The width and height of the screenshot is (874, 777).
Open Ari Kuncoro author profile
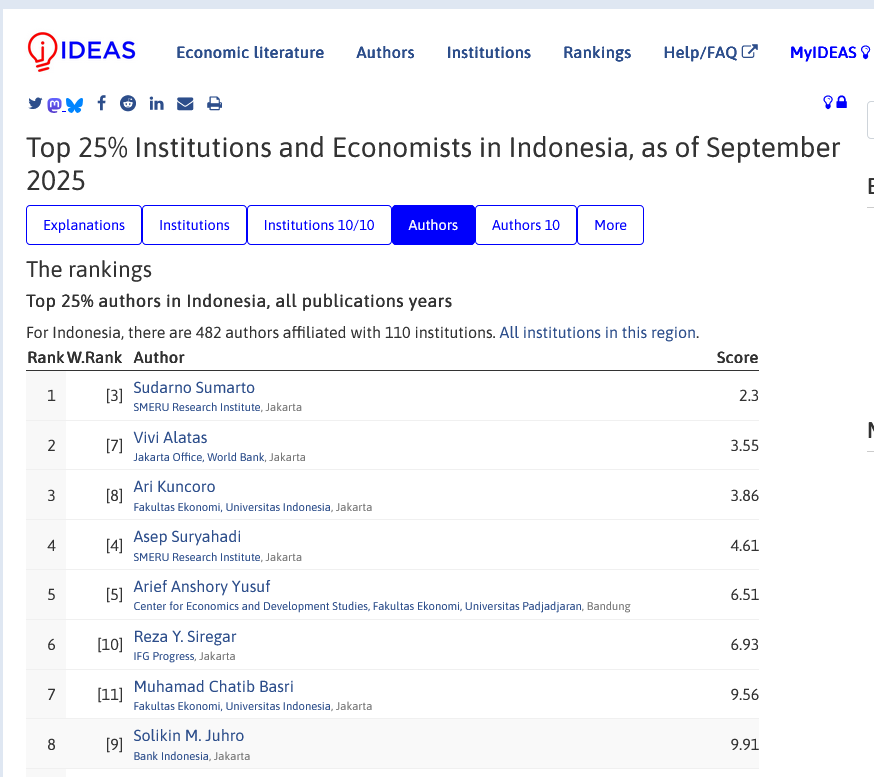click(x=174, y=487)
